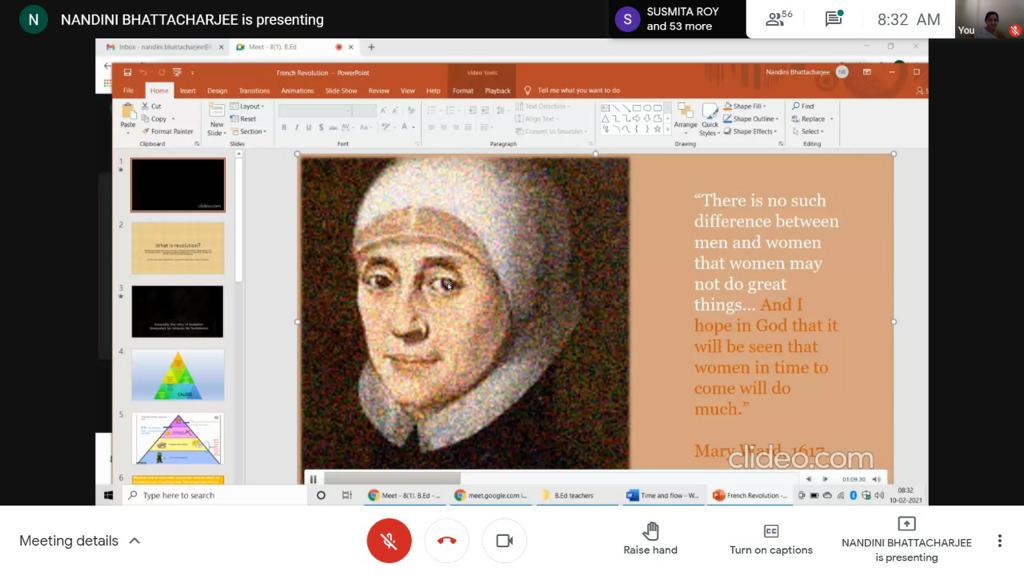Viewport: 1024px width, 576px height.
Task: Unmute the microphone in the call
Action: click(389, 541)
